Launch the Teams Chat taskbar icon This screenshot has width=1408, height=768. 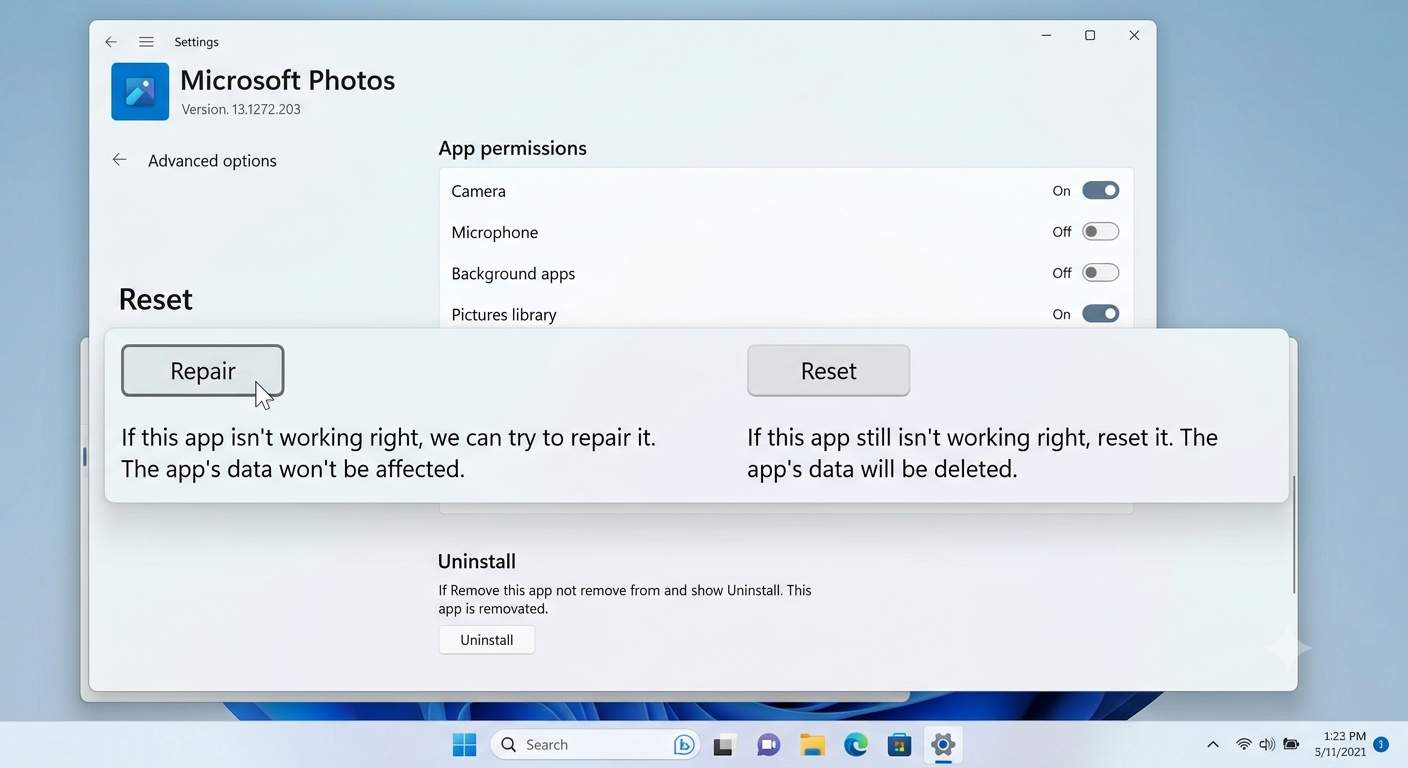coord(768,745)
